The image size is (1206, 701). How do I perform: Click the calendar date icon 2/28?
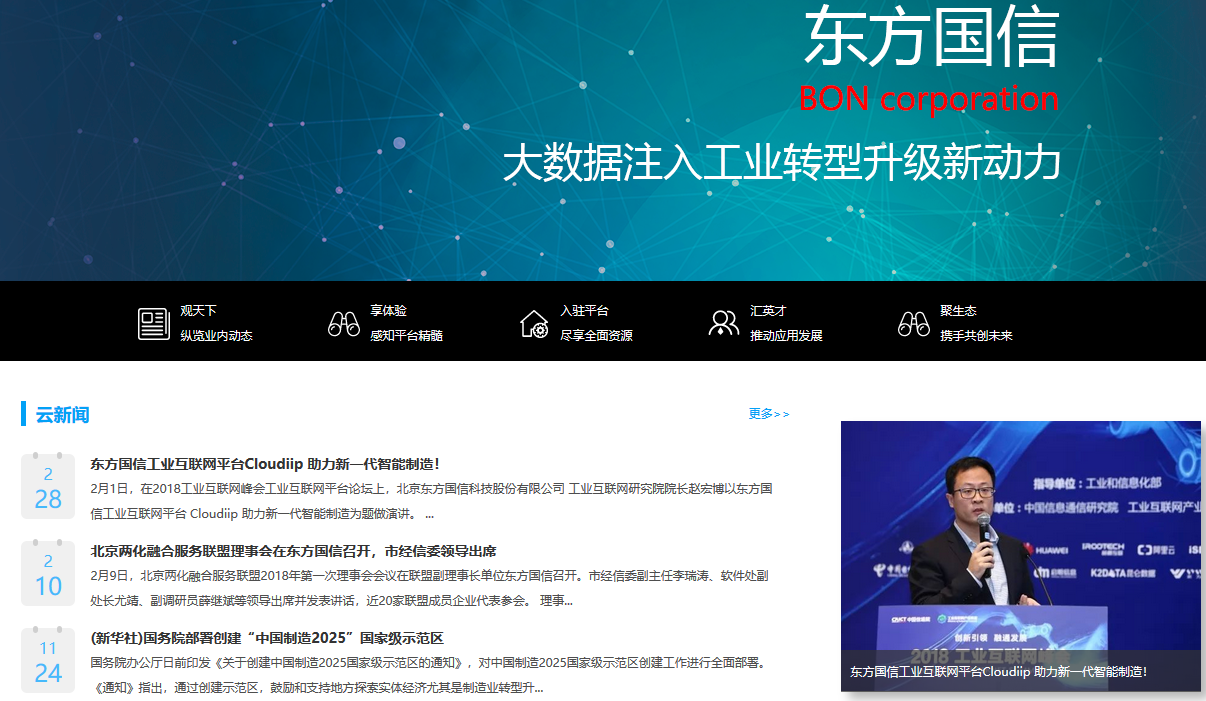(48, 486)
